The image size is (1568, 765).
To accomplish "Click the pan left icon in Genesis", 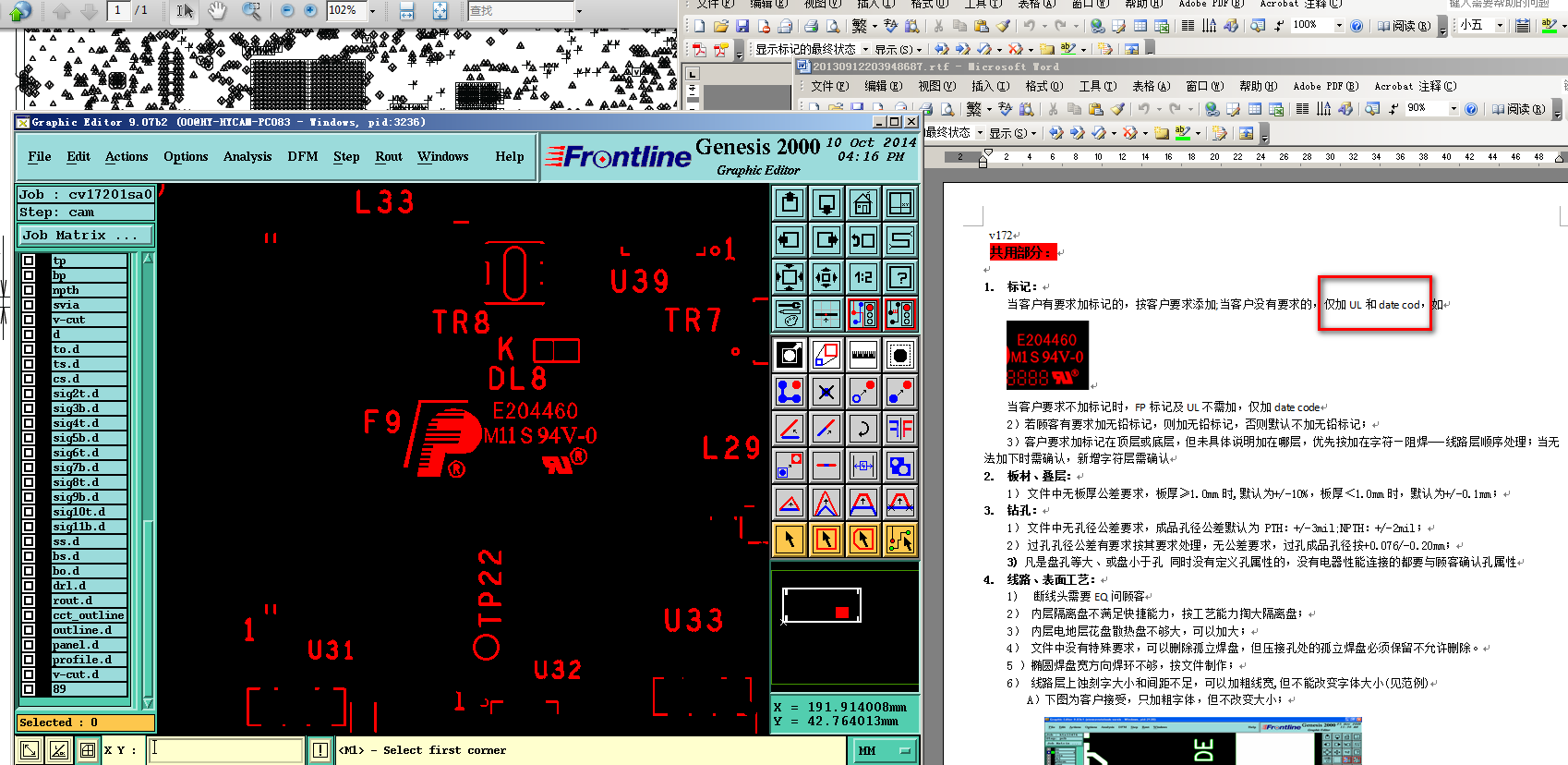I will tap(790, 240).
